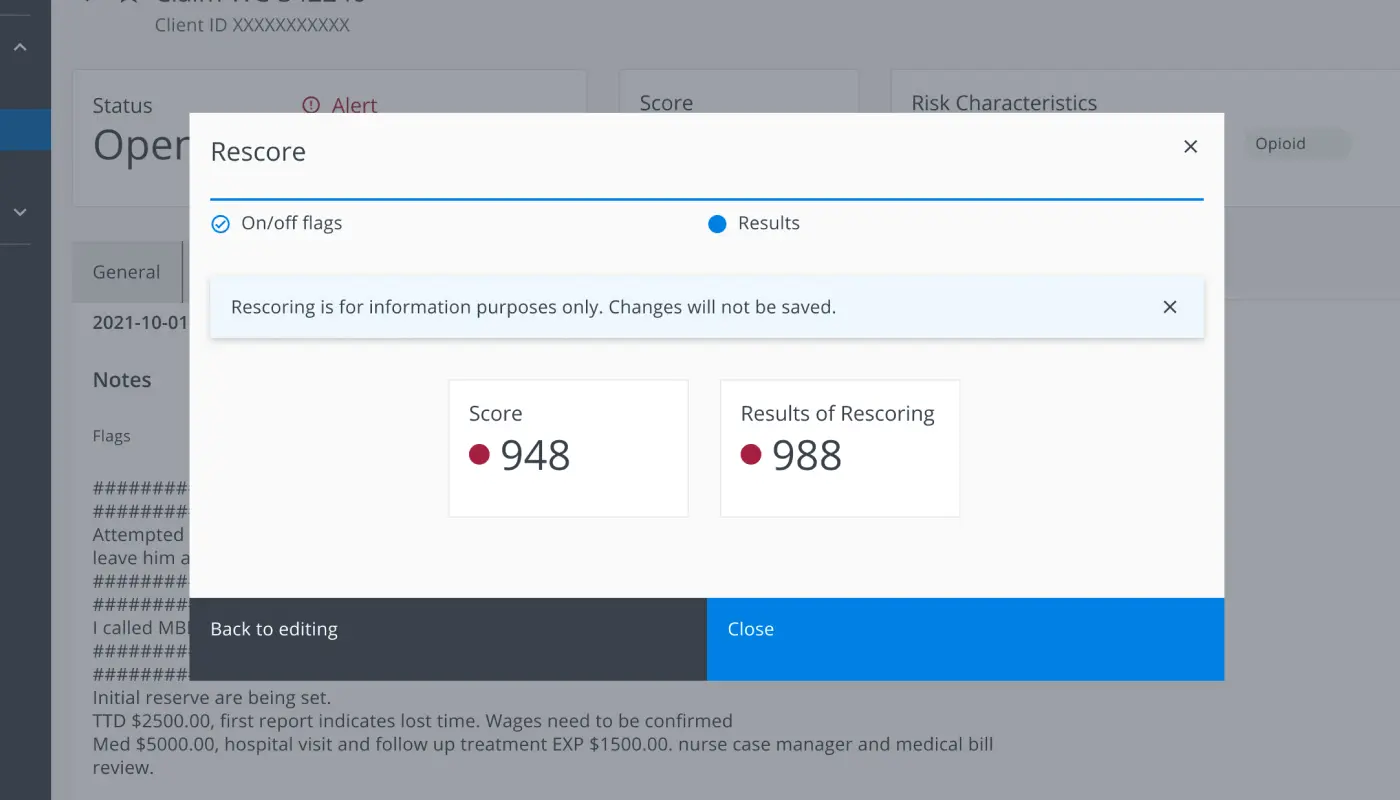Select the Results step label
The width and height of the screenshot is (1400, 800).
(x=768, y=224)
